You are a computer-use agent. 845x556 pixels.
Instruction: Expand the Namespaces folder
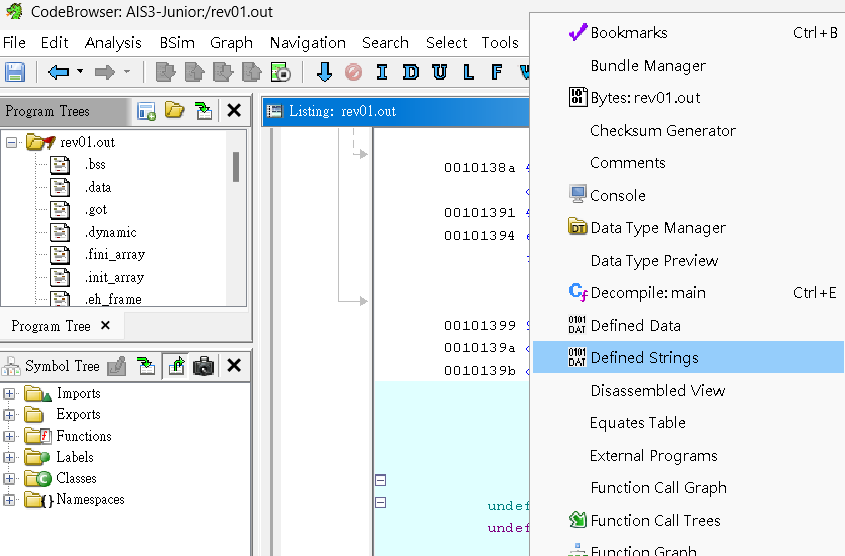tap(9, 499)
